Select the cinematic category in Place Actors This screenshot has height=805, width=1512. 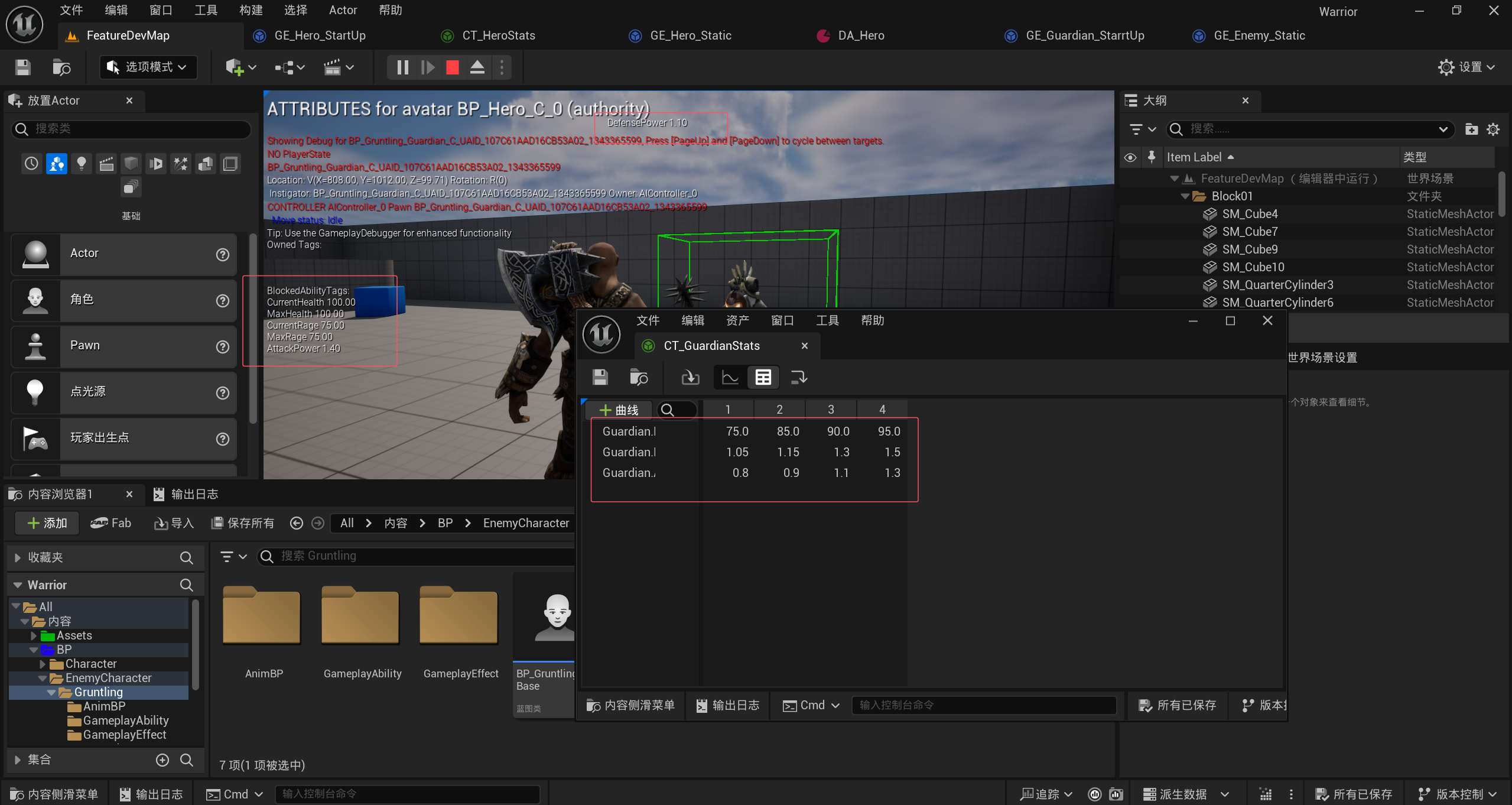click(x=106, y=164)
